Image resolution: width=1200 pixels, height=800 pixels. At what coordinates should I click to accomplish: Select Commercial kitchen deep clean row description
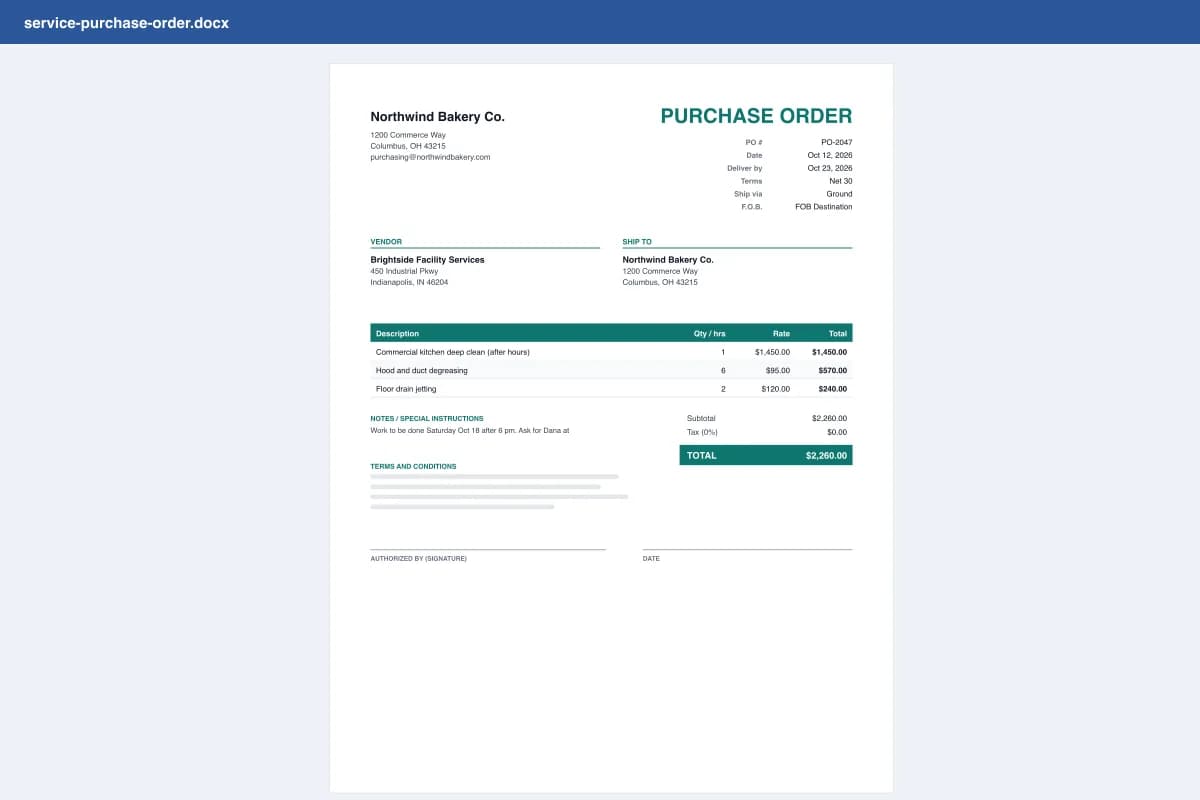point(453,352)
